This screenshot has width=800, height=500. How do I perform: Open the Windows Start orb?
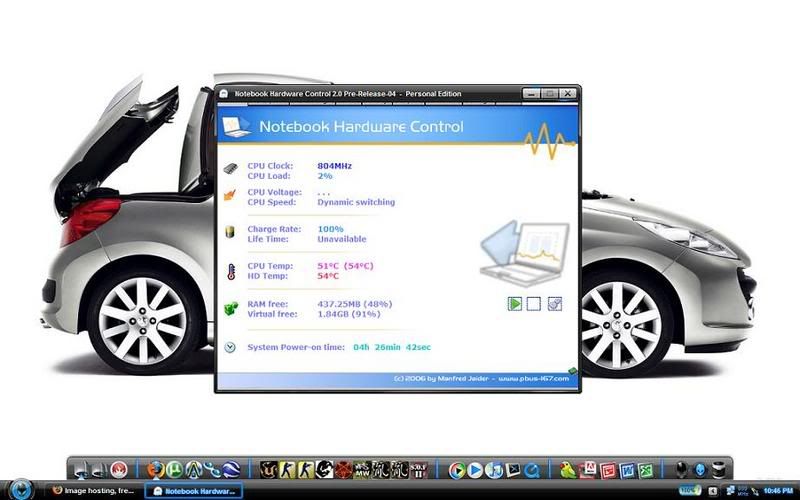click(x=20, y=490)
